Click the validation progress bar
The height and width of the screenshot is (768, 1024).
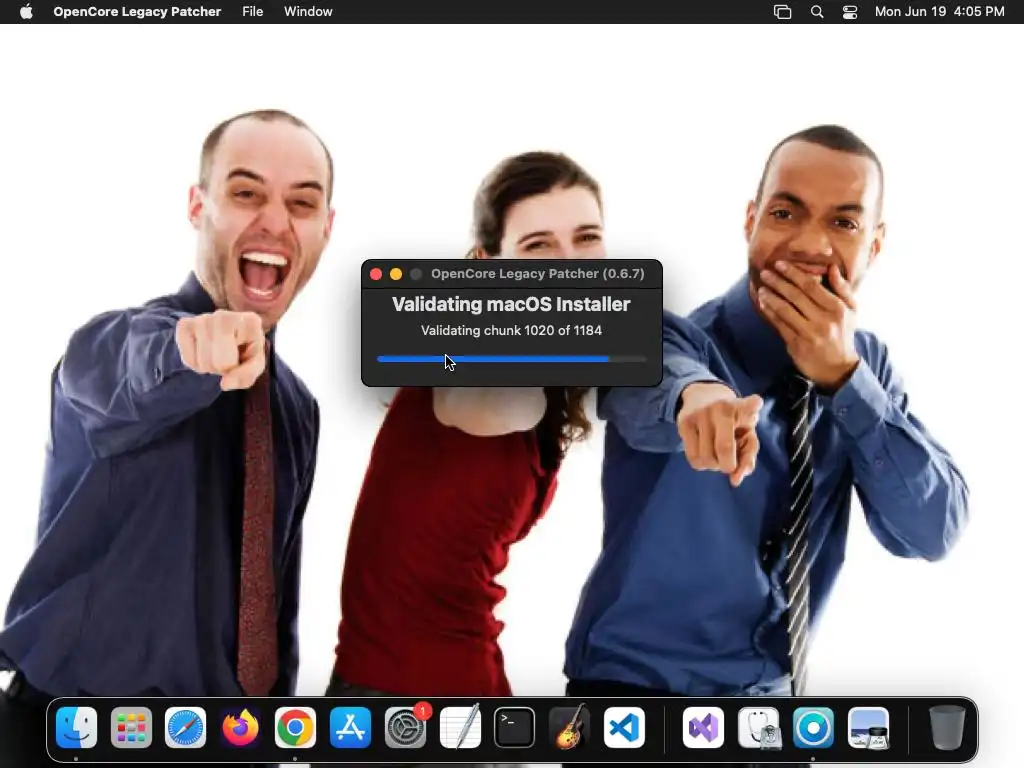click(x=511, y=359)
